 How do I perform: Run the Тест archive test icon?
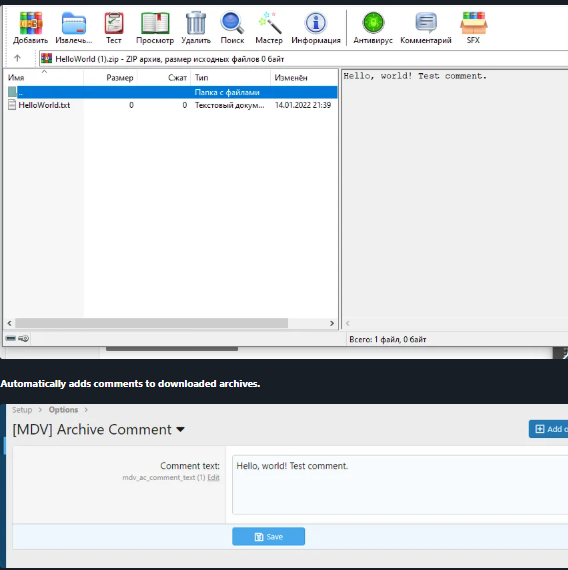click(114, 23)
